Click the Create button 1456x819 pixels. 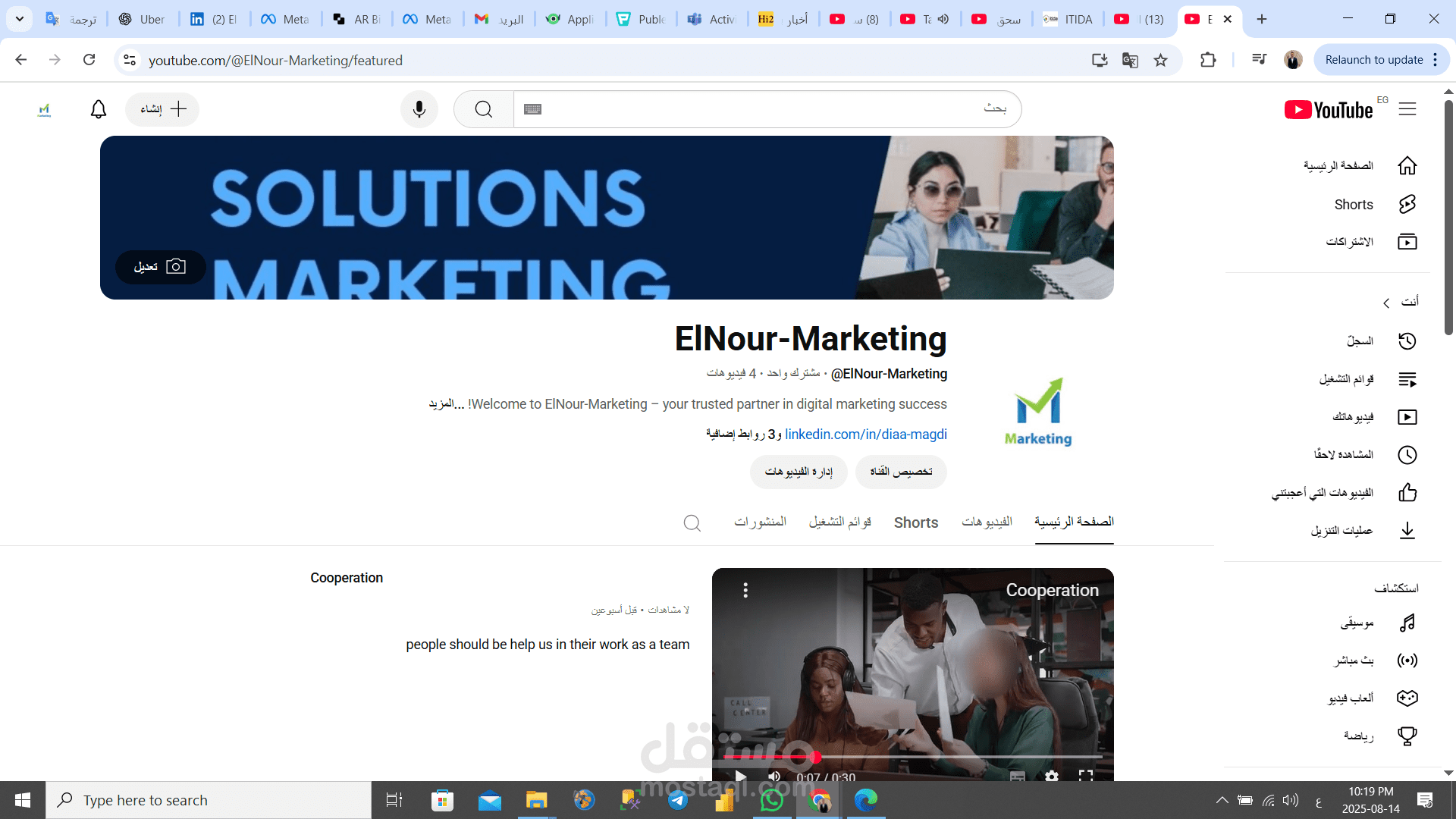click(x=162, y=109)
